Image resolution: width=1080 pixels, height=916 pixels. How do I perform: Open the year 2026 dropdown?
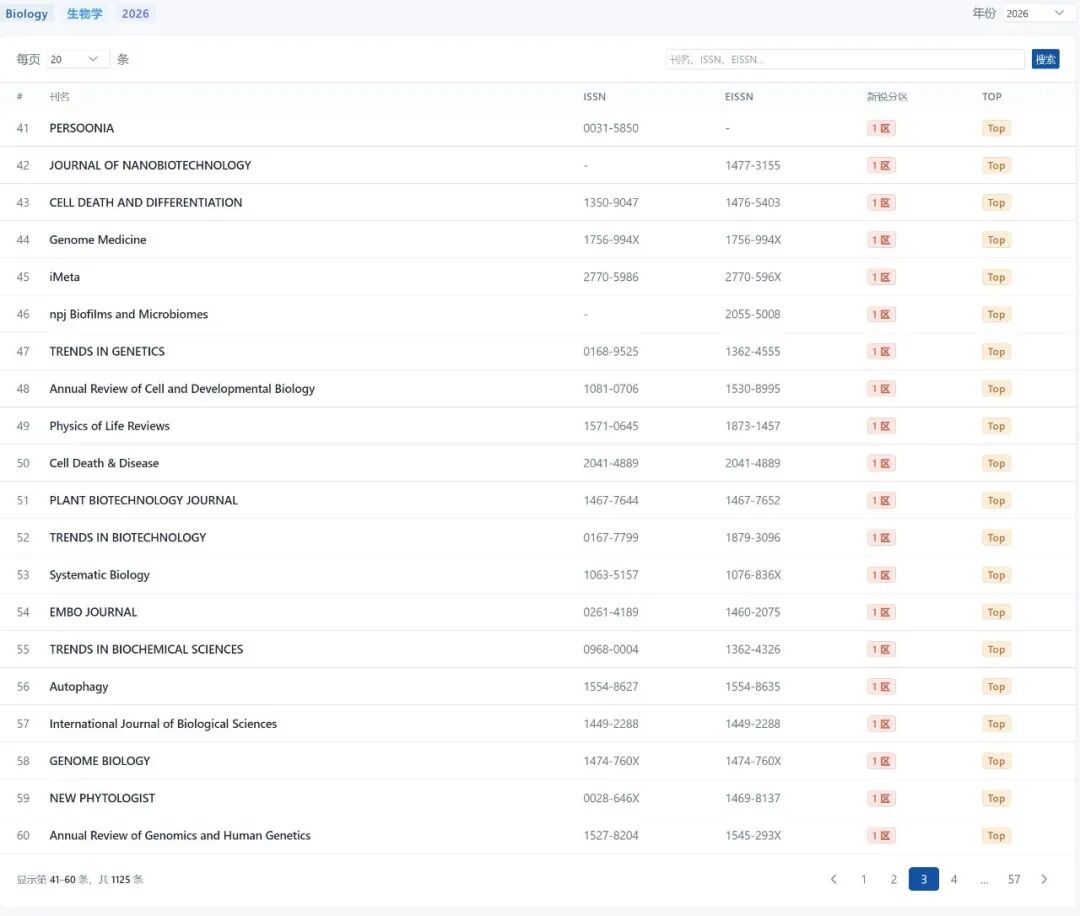1035,13
